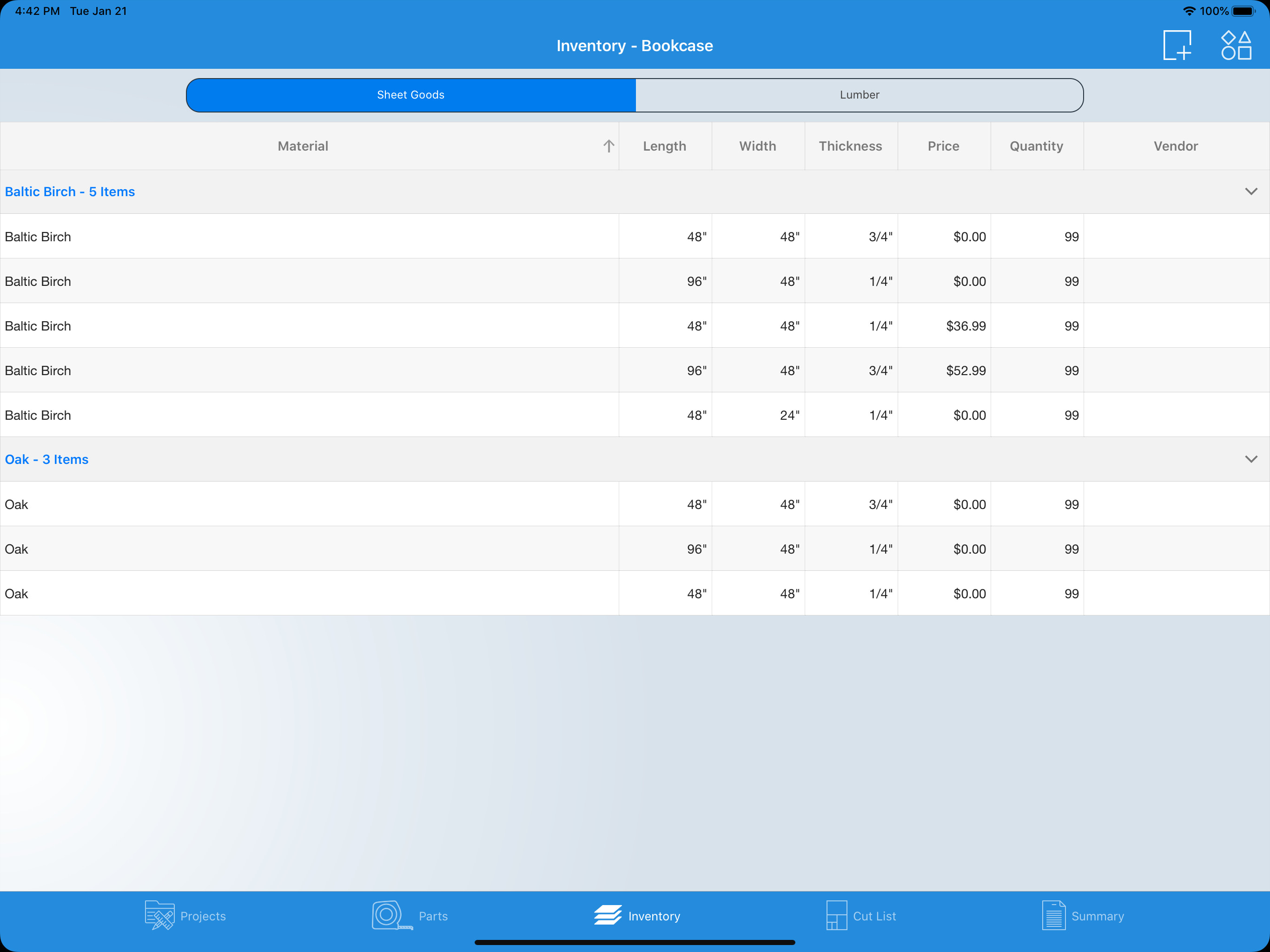Collapse the Baltic Birch group chevron
Image resolution: width=1270 pixels, height=952 pixels.
[x=1251, y=191]
